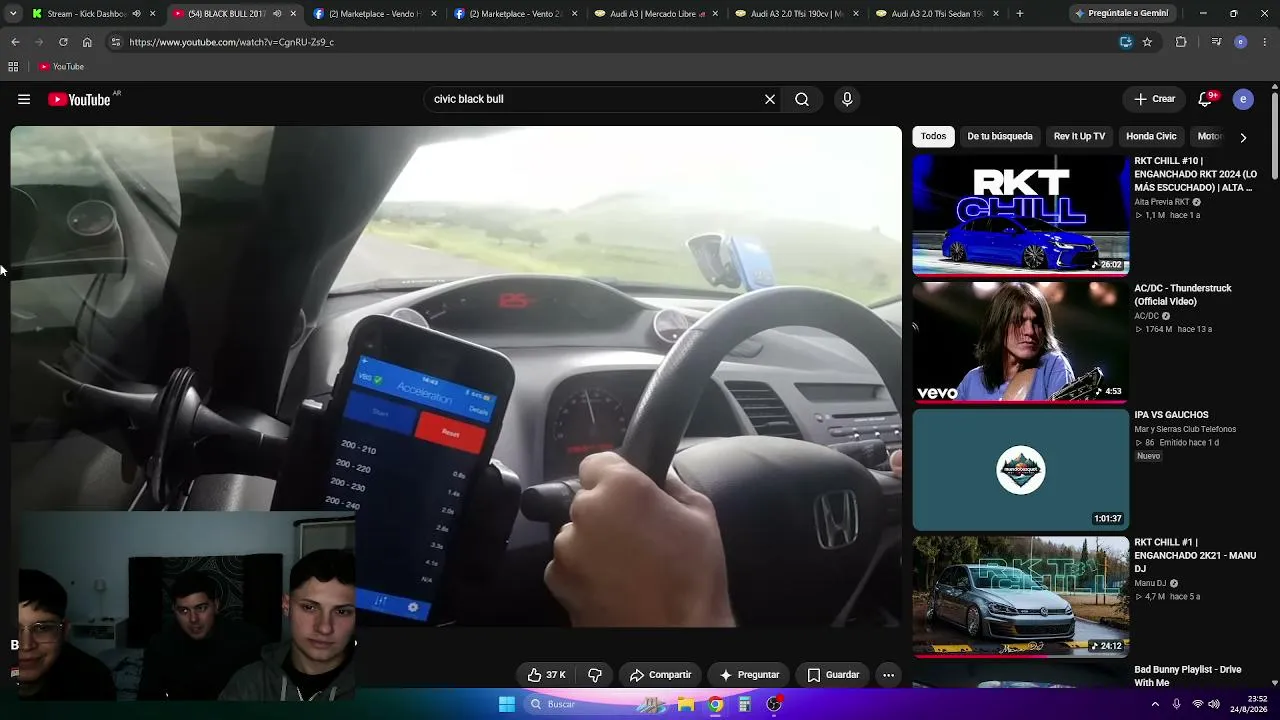Open the apps grid in bookmarks bar
Image resolution: width=1280 pixels, height=720 pixels.
(13, 67)
